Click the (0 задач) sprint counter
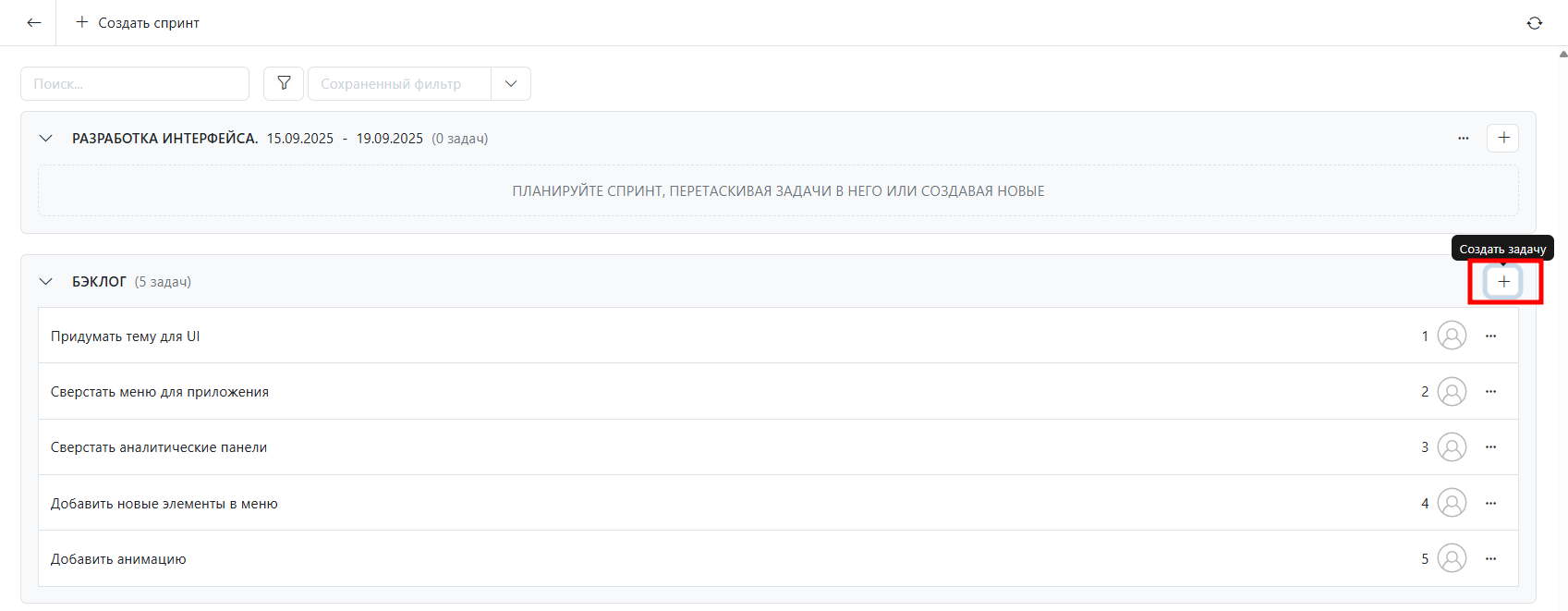Viewport: 1568px width, 611px height. point(459,138)
